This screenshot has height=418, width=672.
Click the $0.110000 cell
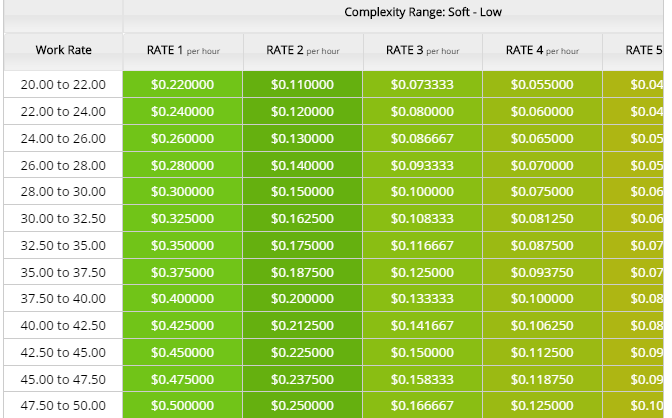click(x=303, y=84)
